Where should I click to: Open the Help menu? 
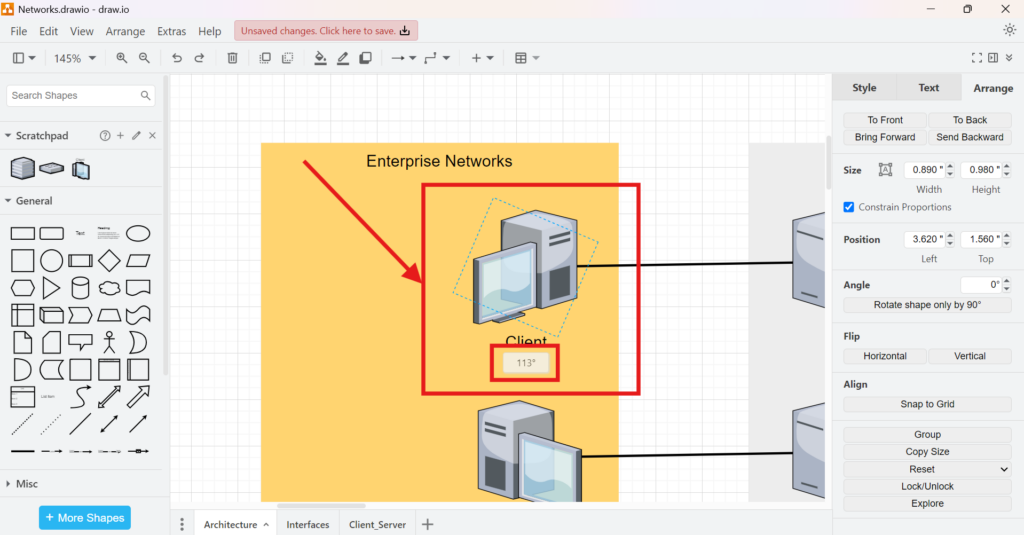click(210, 31)
